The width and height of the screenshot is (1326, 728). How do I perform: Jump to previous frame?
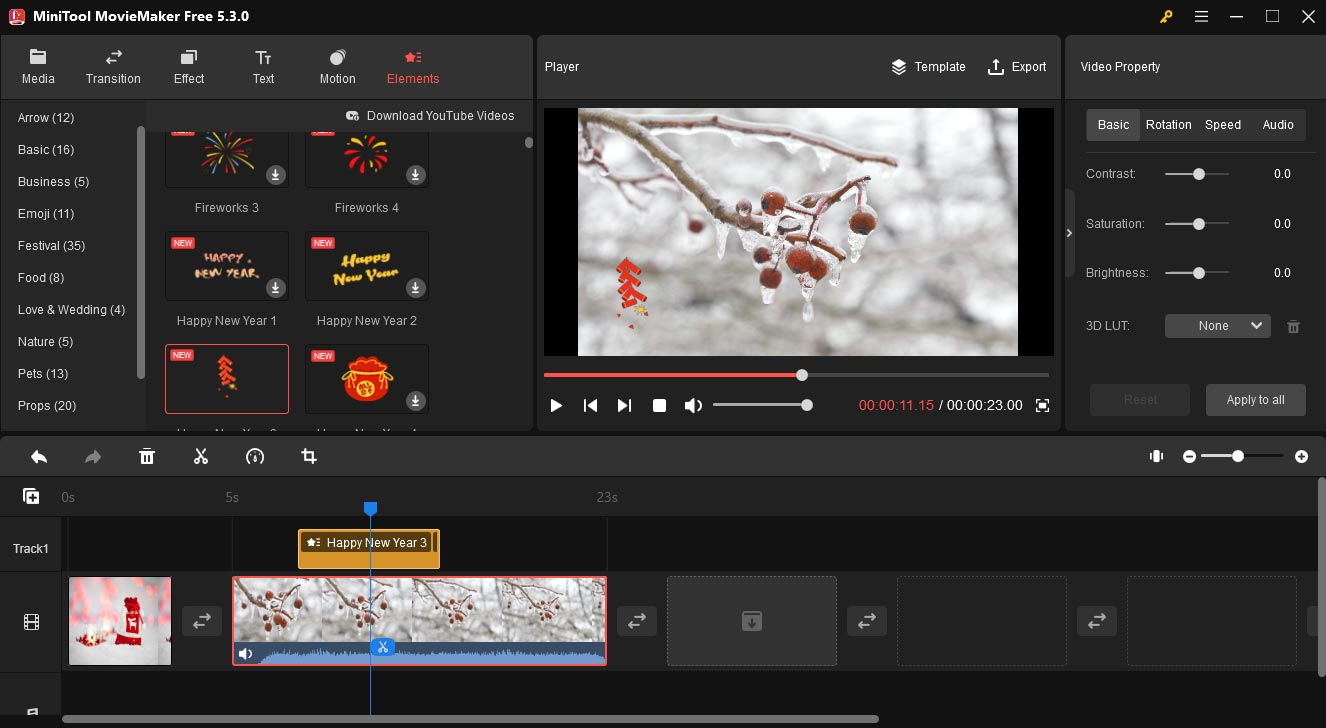pos(591,405)
